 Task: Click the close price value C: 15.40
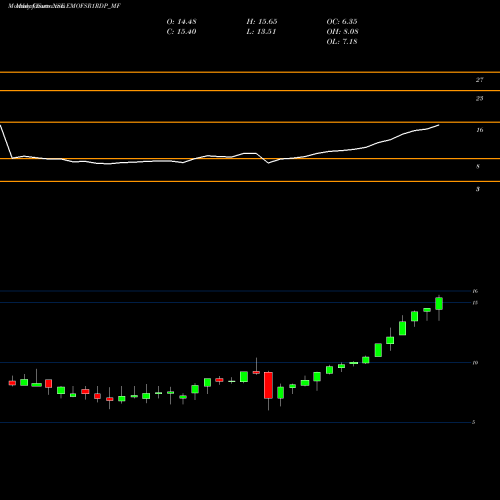[181, 32]
